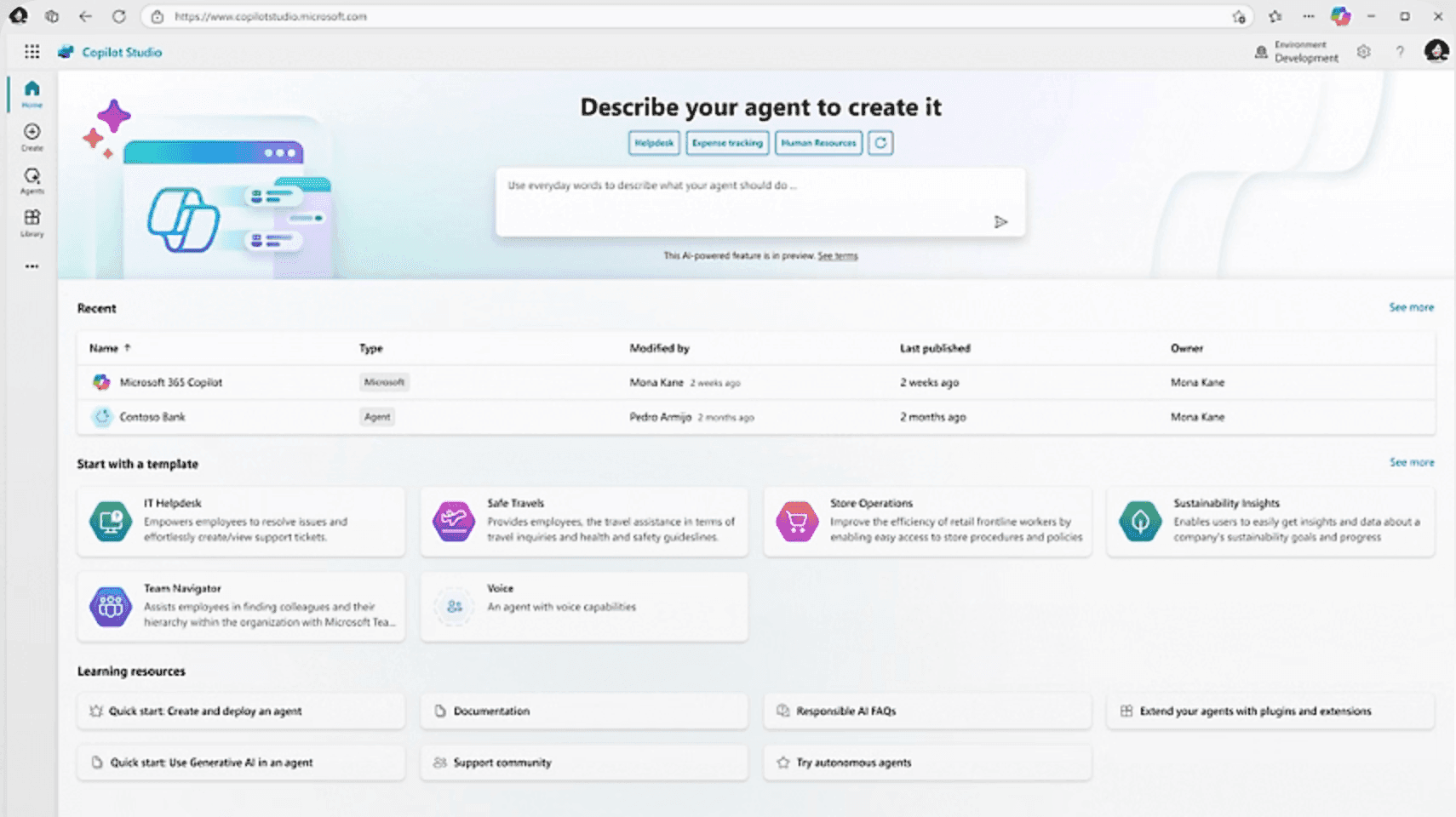Screen dimensions: 1456x817
Task: Open the Library sidebar icon
Action: tap(32, 223)
